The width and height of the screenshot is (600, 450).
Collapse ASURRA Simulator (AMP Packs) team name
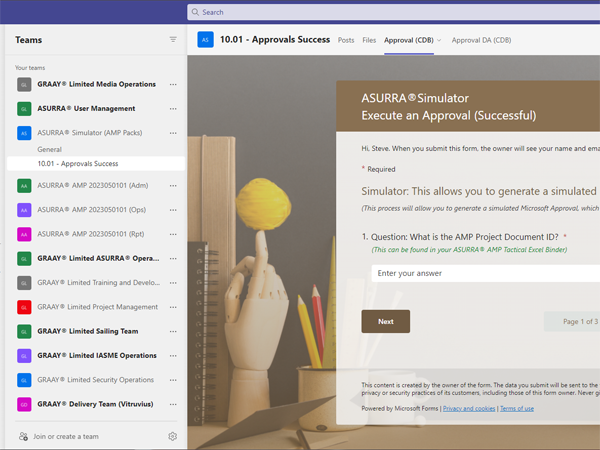point(90,133)
